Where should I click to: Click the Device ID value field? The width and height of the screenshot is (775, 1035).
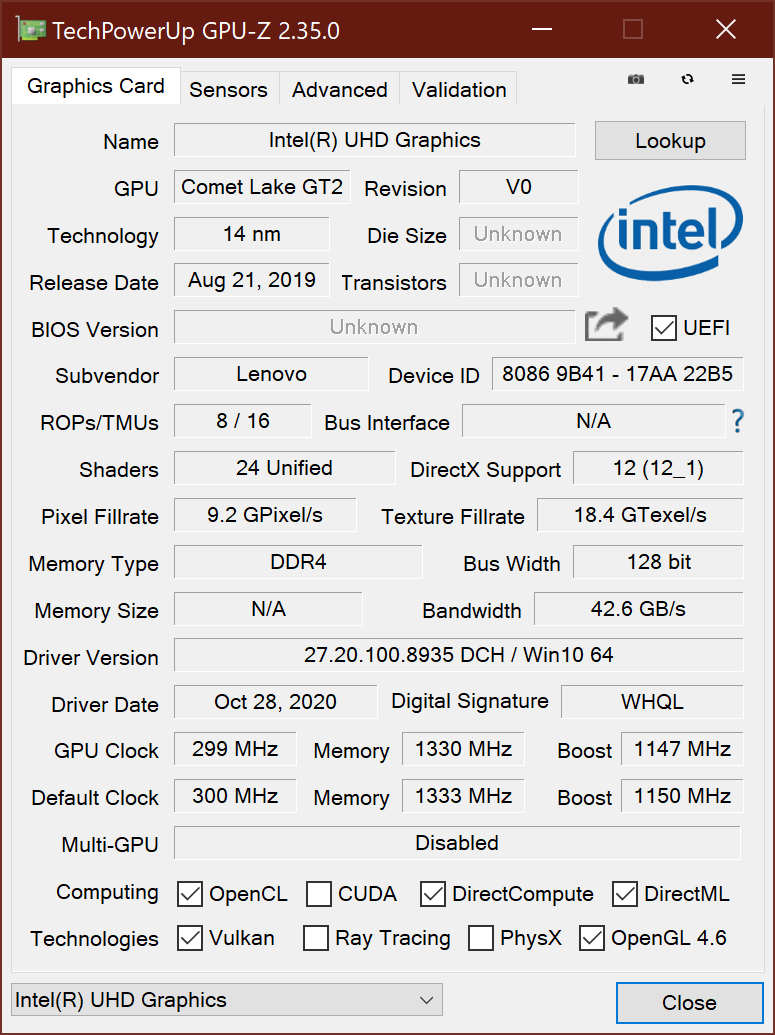[617, 375]
